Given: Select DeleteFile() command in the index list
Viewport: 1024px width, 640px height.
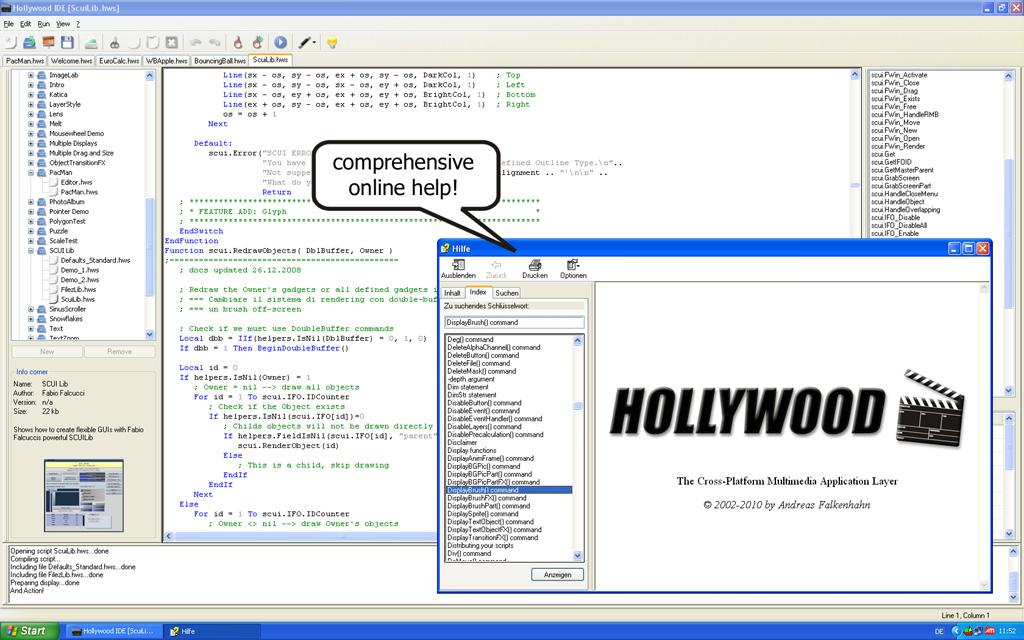Looking at the screenshot, I should (479, 363).
